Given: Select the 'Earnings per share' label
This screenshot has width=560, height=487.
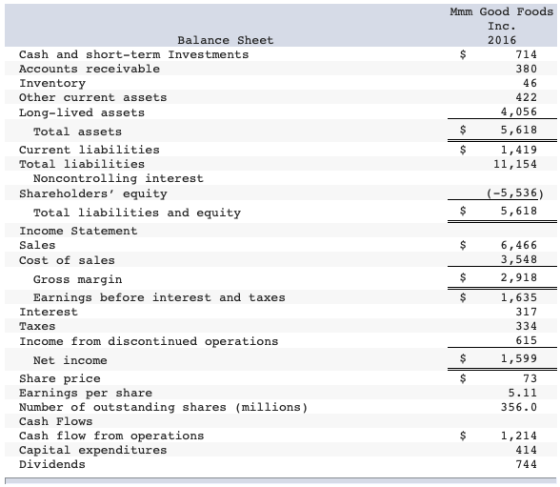Looking at the screenshot, I should [x=86, y=393].
